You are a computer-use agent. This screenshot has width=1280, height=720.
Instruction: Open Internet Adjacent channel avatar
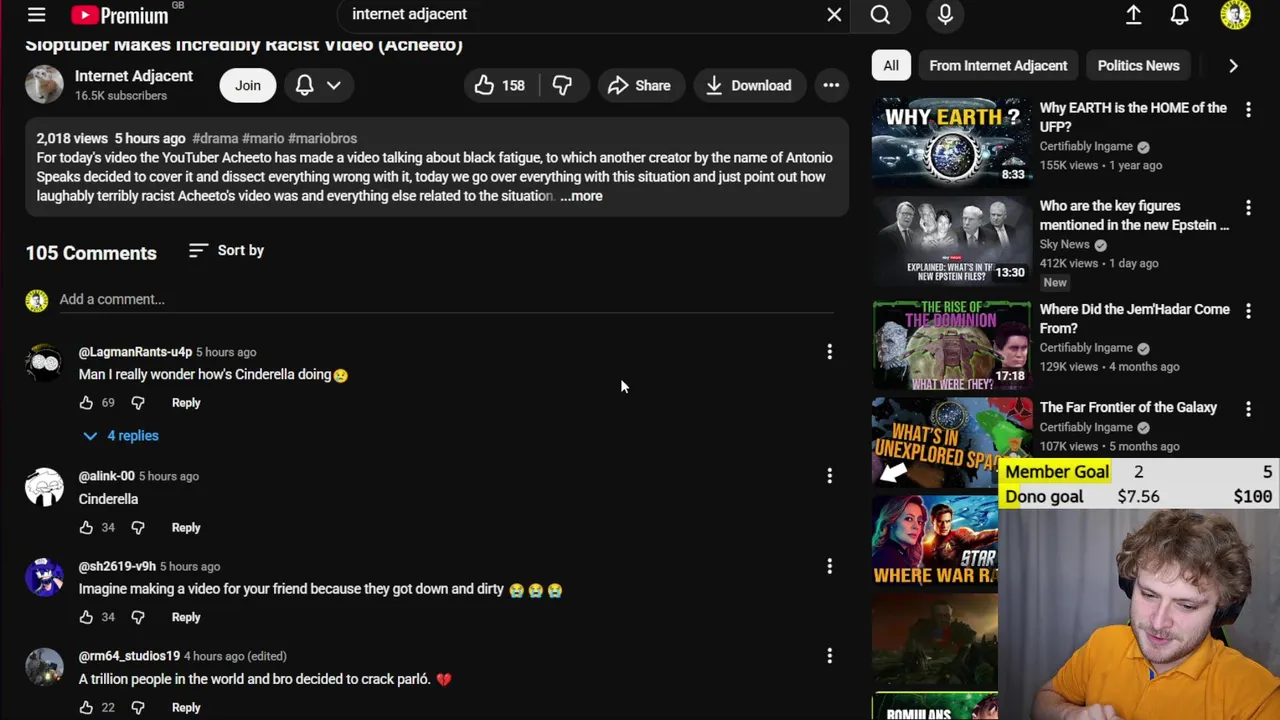(44, 85)
